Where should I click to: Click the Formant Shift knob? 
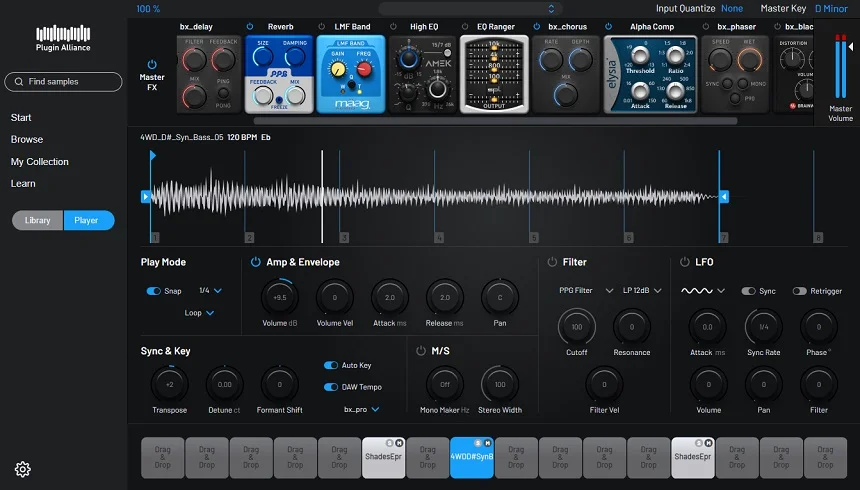coord(280,385)
